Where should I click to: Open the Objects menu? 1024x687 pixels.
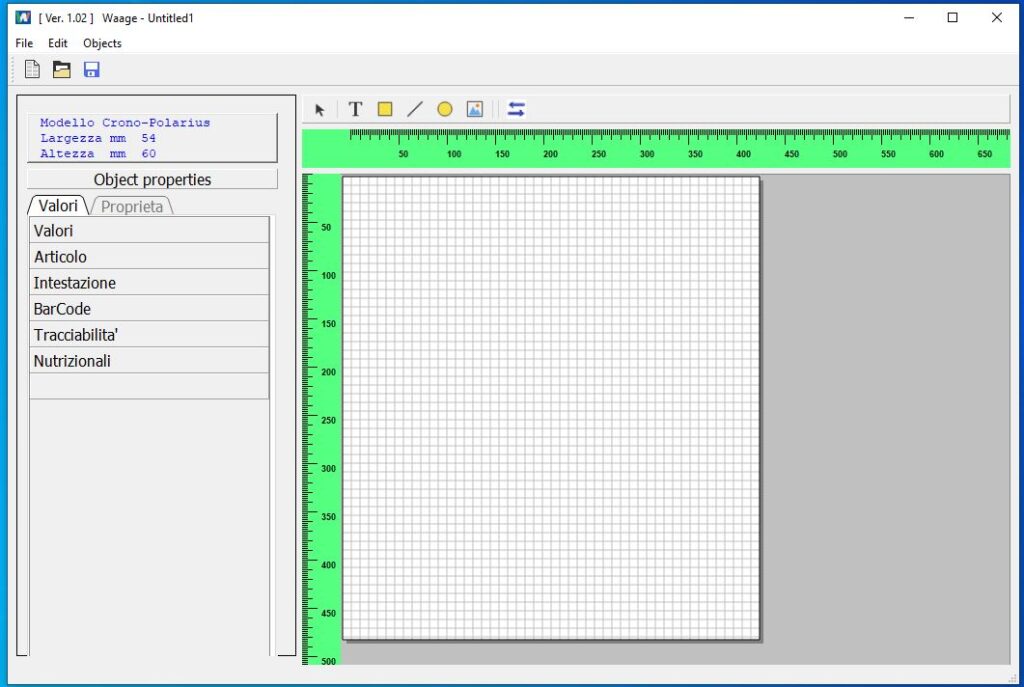point(102,43)
